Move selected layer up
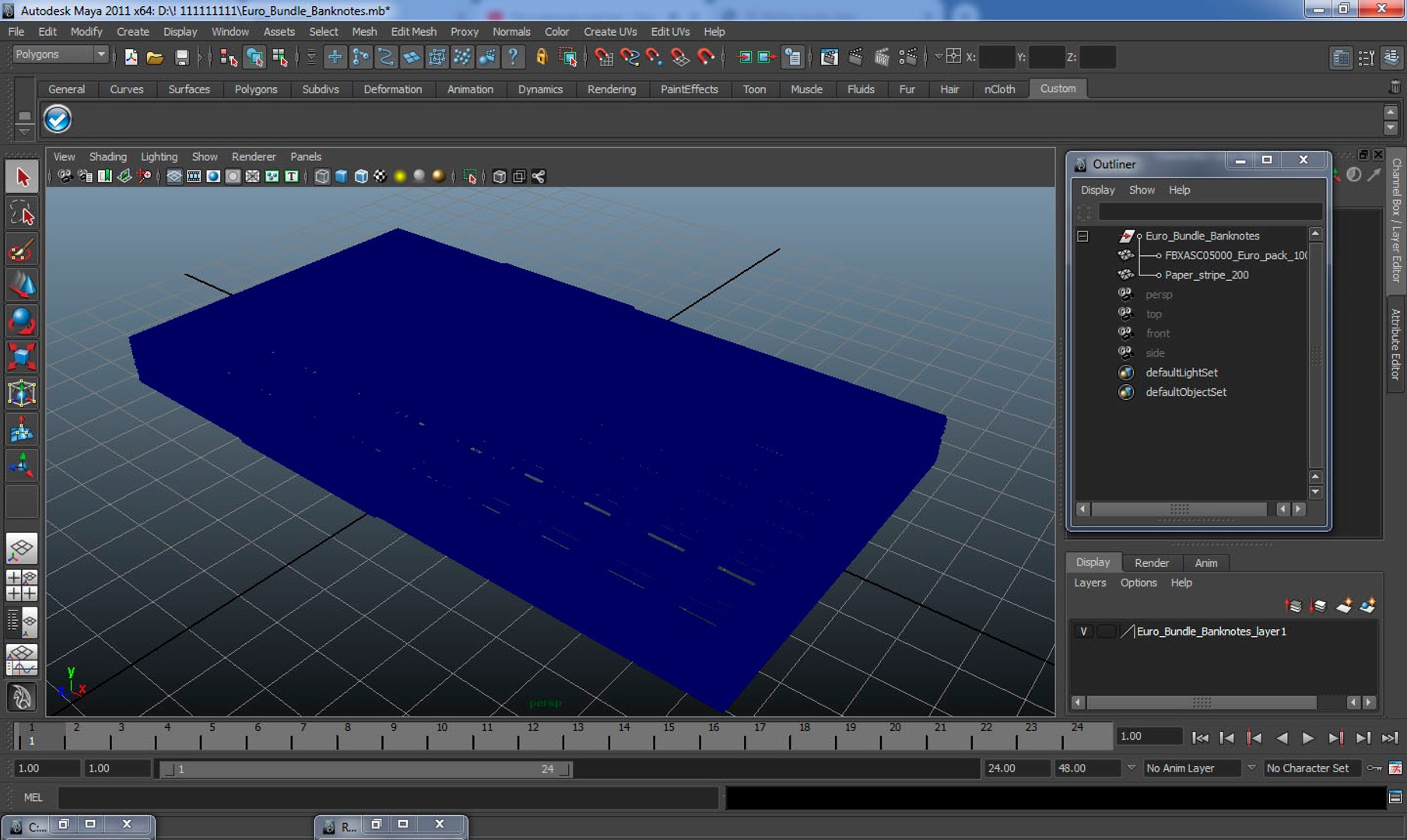 1293,605
